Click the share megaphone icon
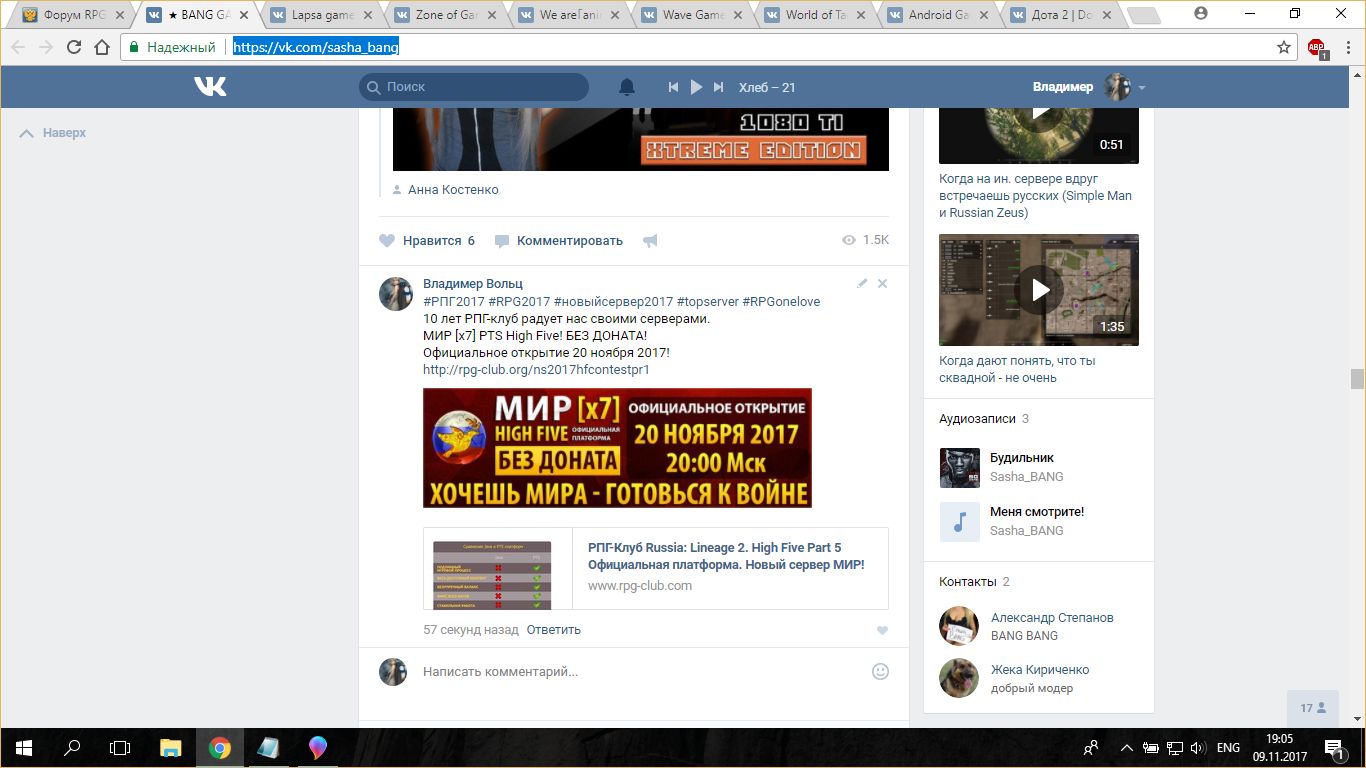1366x768 pixels. pyautogui.click(x=650, y=241)
